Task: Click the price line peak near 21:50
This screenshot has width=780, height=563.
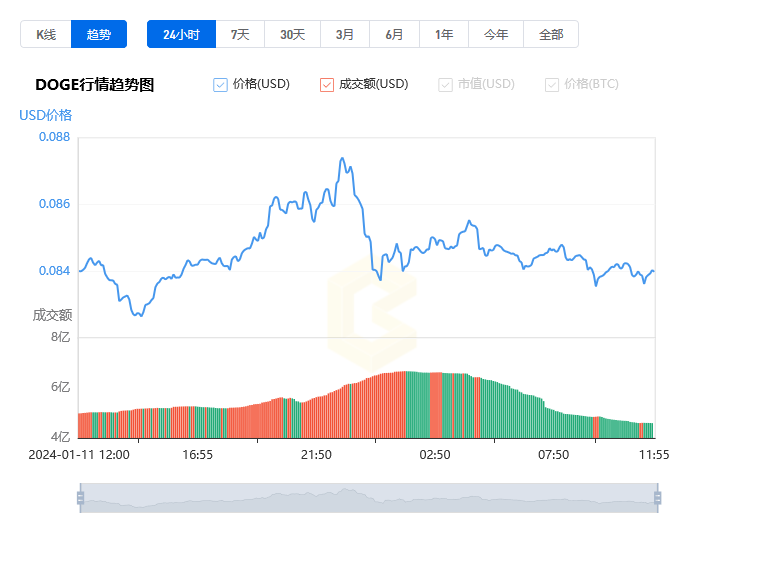Action: 342,158
